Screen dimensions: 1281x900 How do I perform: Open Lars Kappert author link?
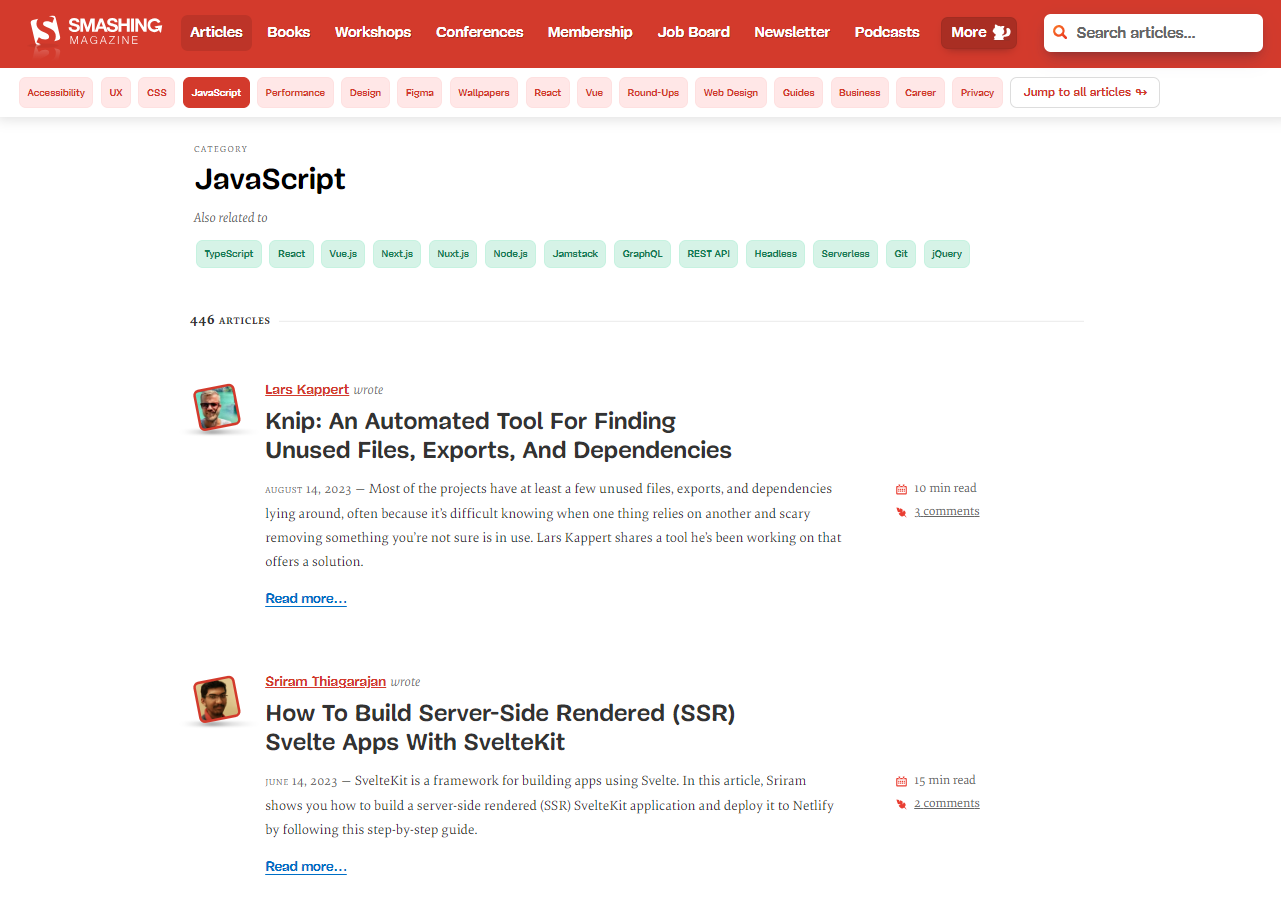pos(307,390)
